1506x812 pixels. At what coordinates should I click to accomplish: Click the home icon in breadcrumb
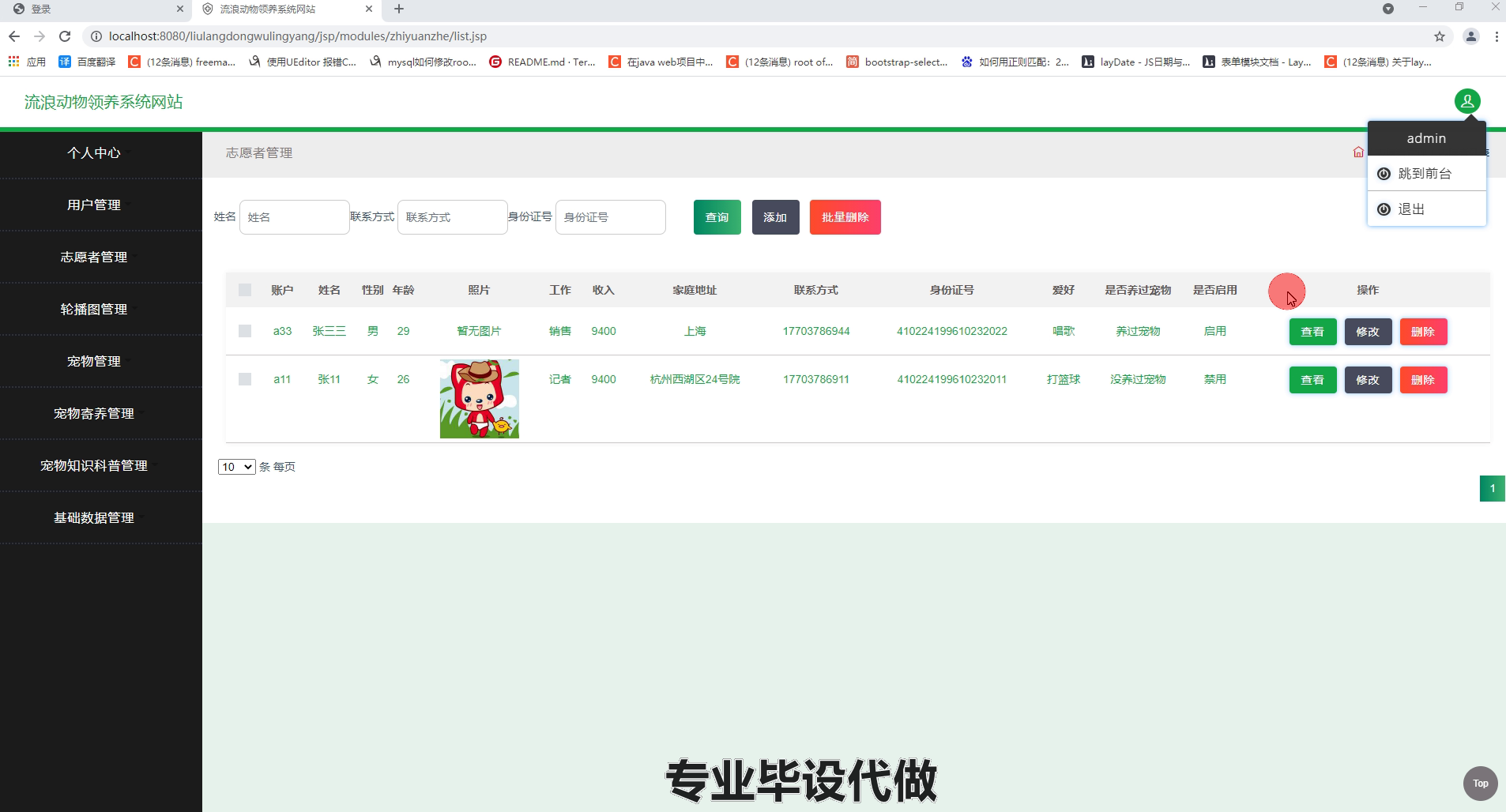[1358, 152]
